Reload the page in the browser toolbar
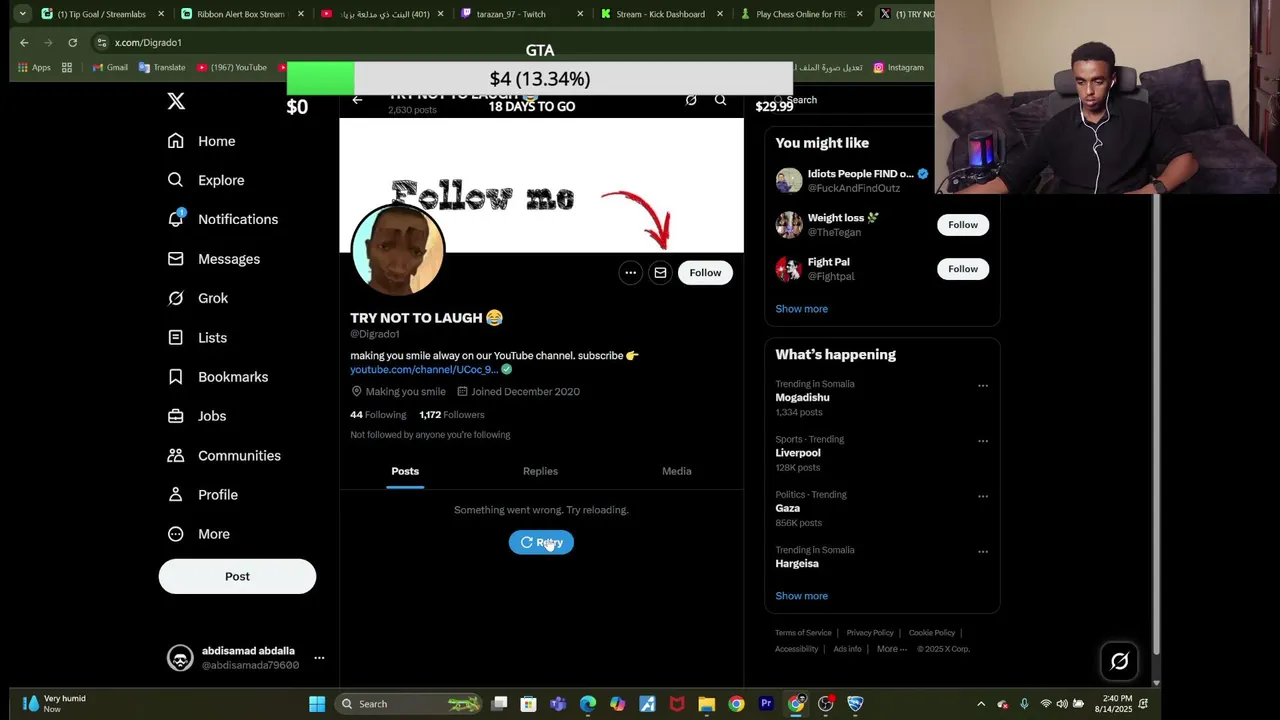Image resolution: width=1280 pixels, height=720 pixels. click(x=72, y=43)
